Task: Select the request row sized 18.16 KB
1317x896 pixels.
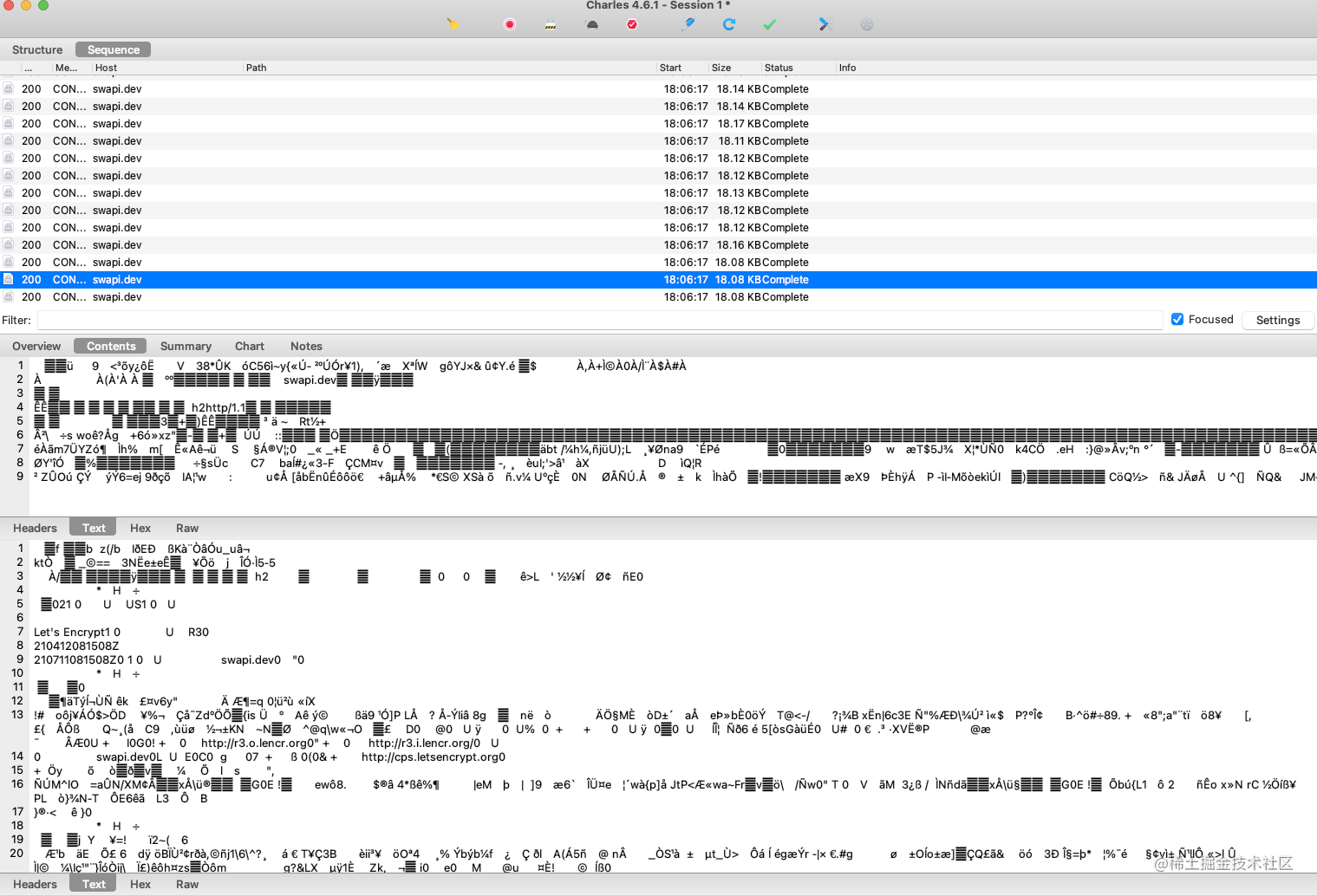Action: click(x=658, y=244)
